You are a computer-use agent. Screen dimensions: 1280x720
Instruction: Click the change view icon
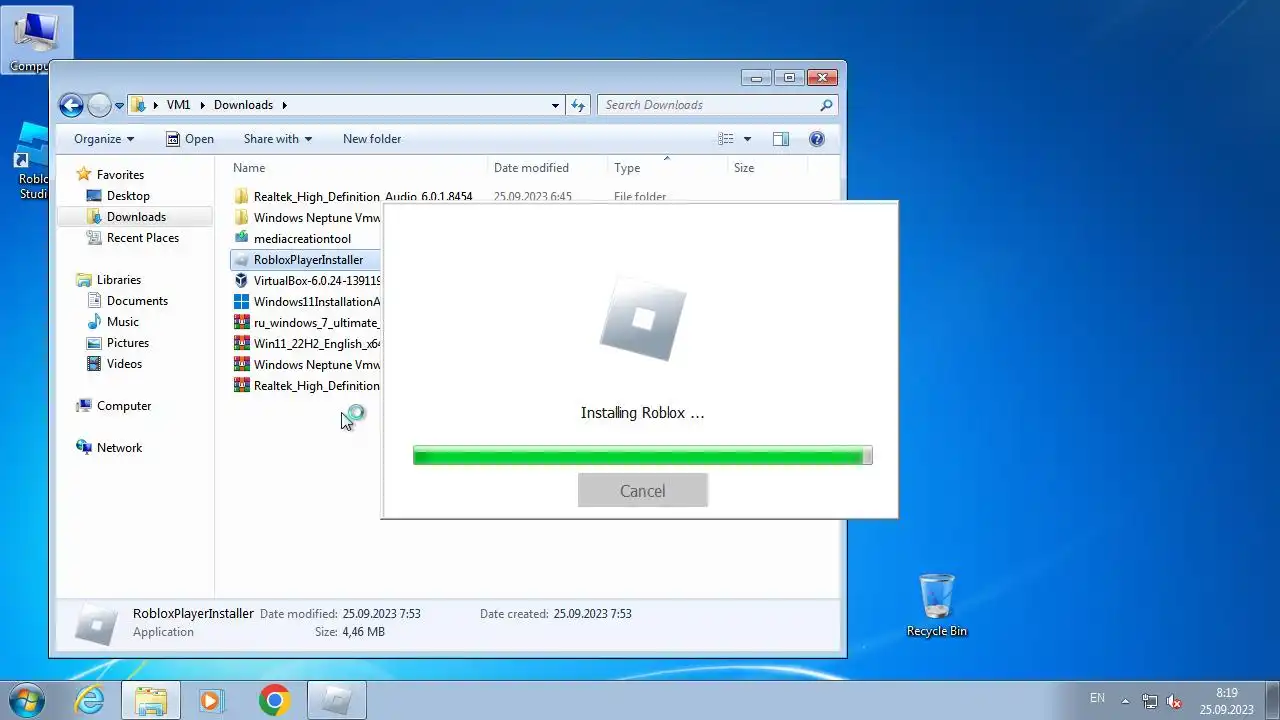point(727,139)
